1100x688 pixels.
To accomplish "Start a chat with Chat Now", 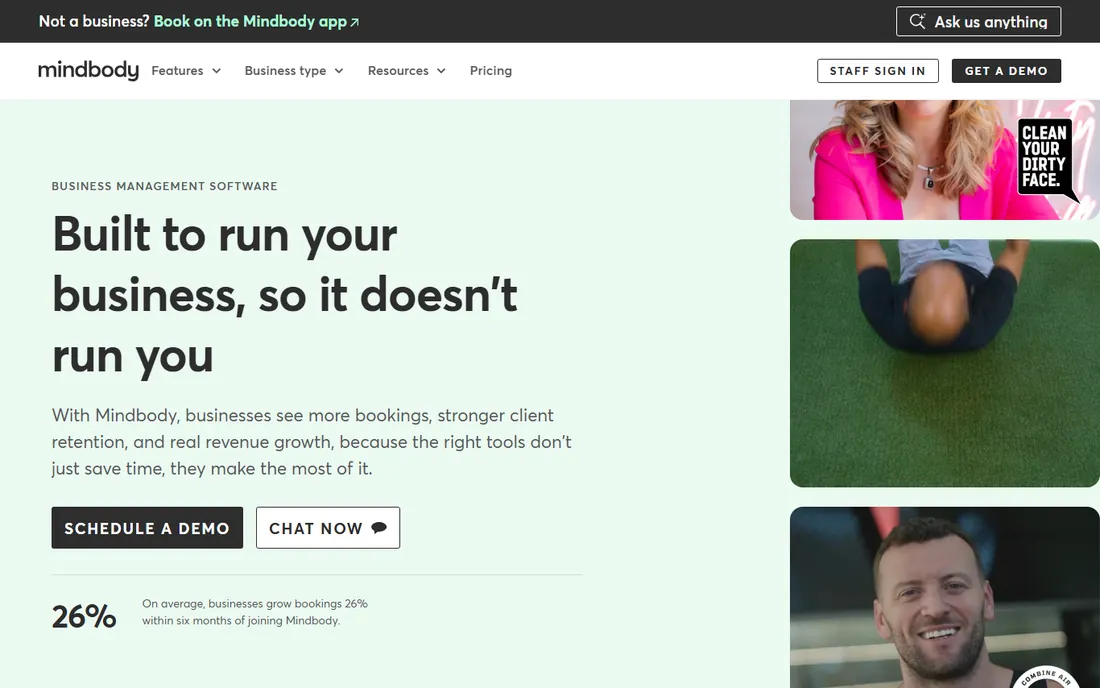I will pos(328,527).
